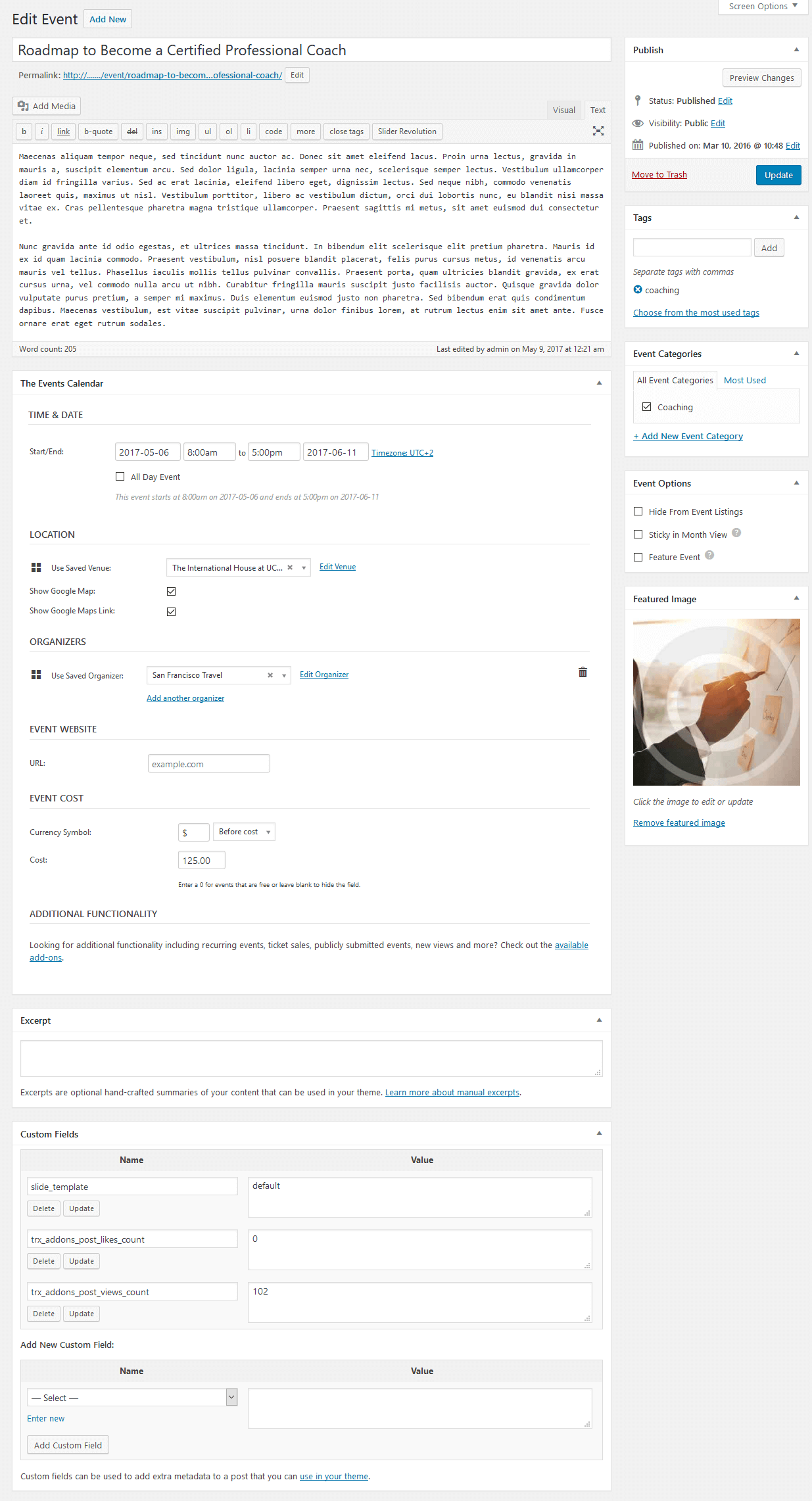
Task: Click the ins quicktag button
Action: pos(156,131)
